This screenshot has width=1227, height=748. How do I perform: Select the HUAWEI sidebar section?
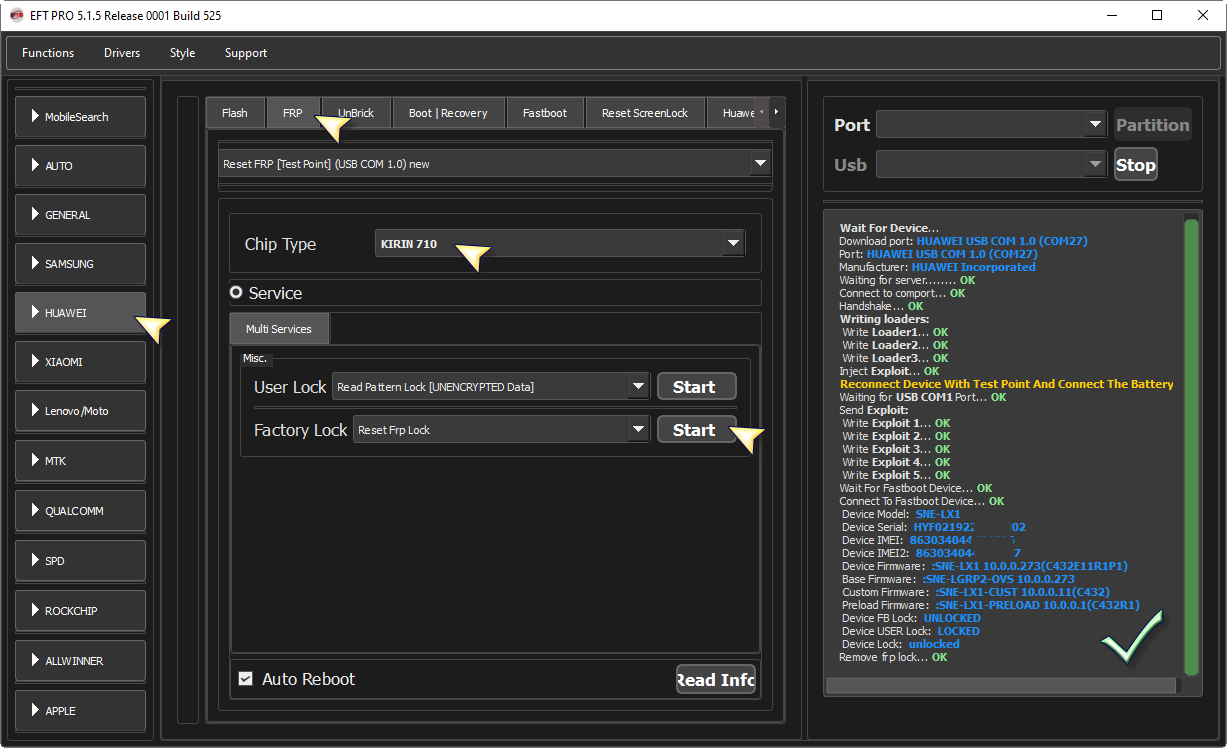click(81, 313)
